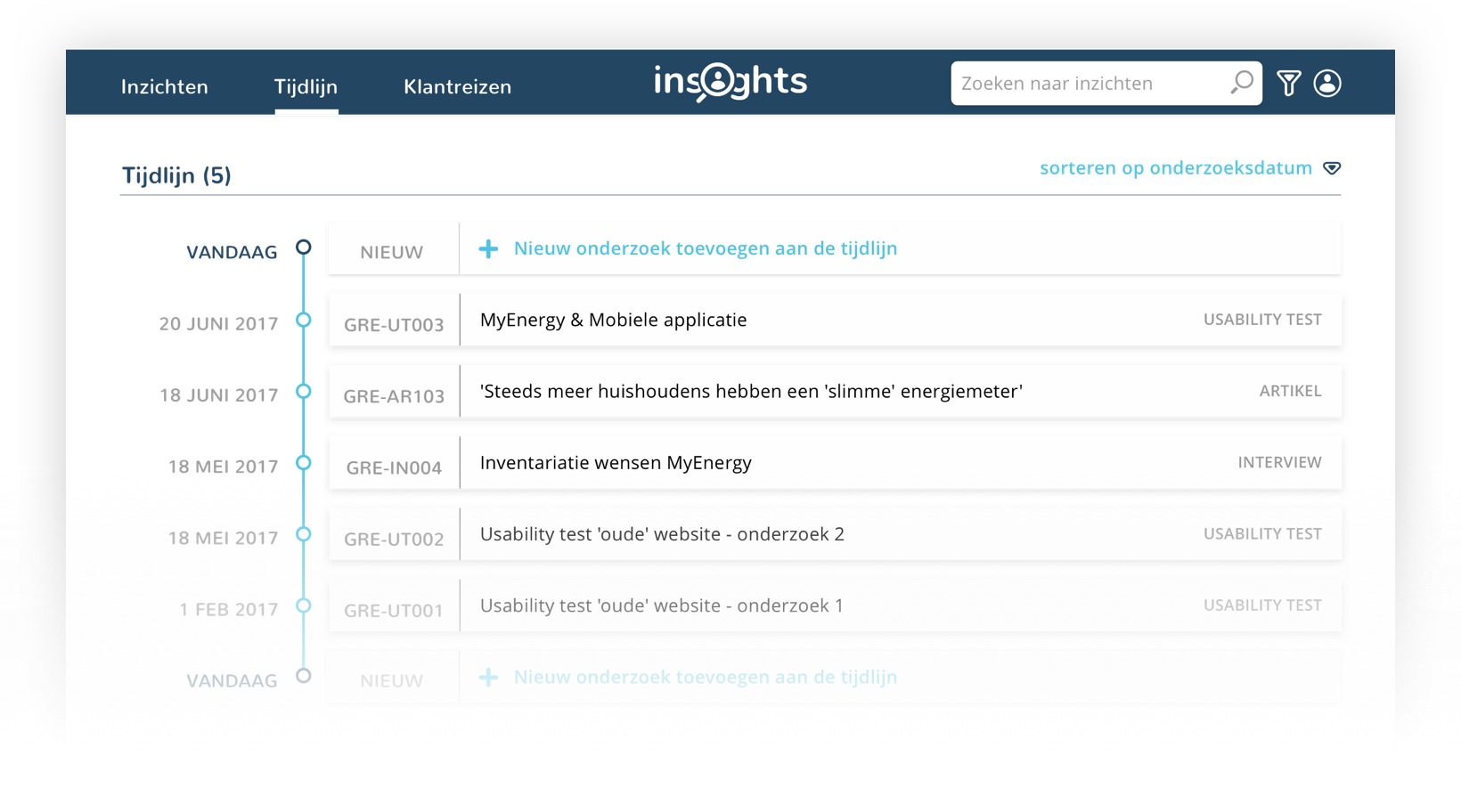The height and width of the screenshot is (812, 1461).
Task: Click the top VANDAAG timeline marker circle
Action: point(304,247)
